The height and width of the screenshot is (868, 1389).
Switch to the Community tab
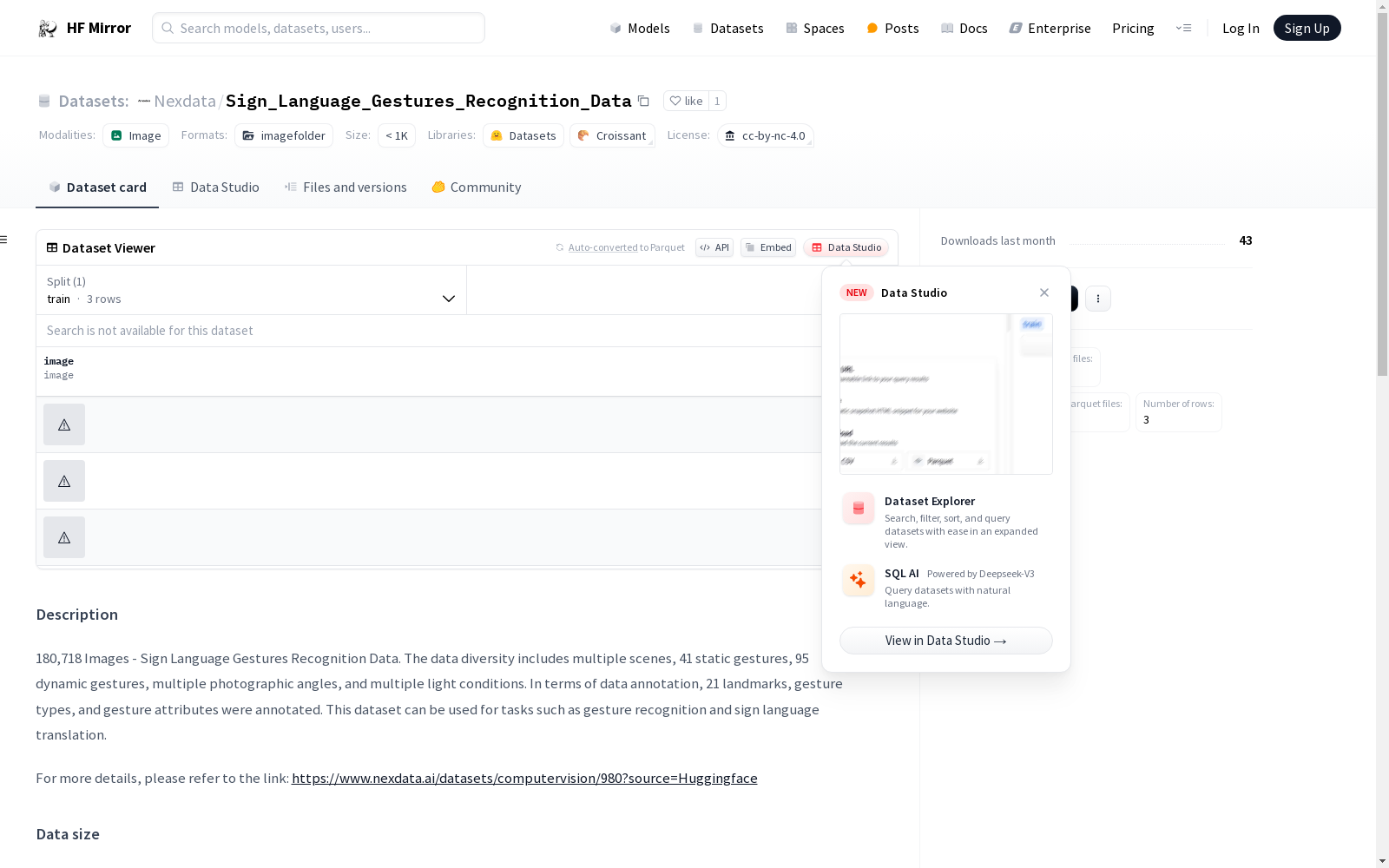click(x=477, y=187)
